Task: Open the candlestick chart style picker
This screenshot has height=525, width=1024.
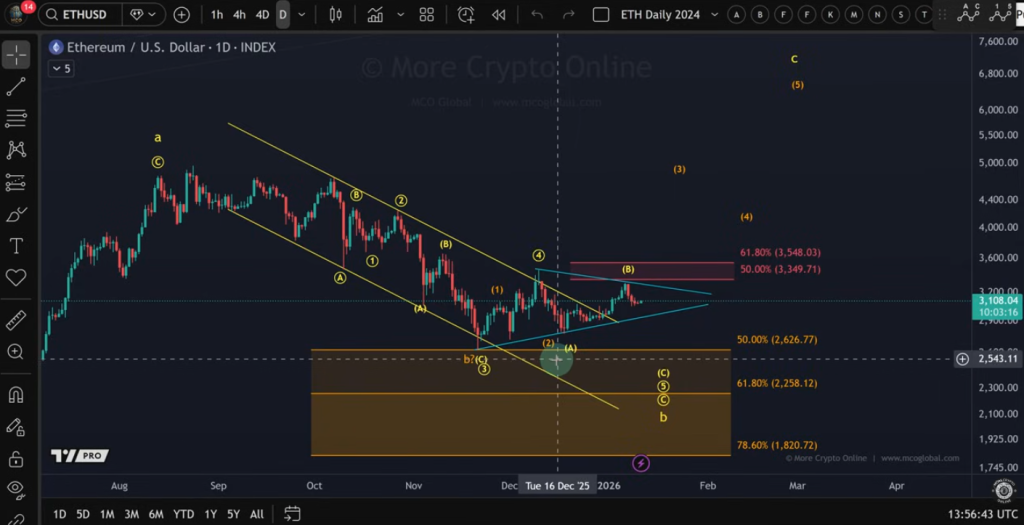Action: [335, 15]
